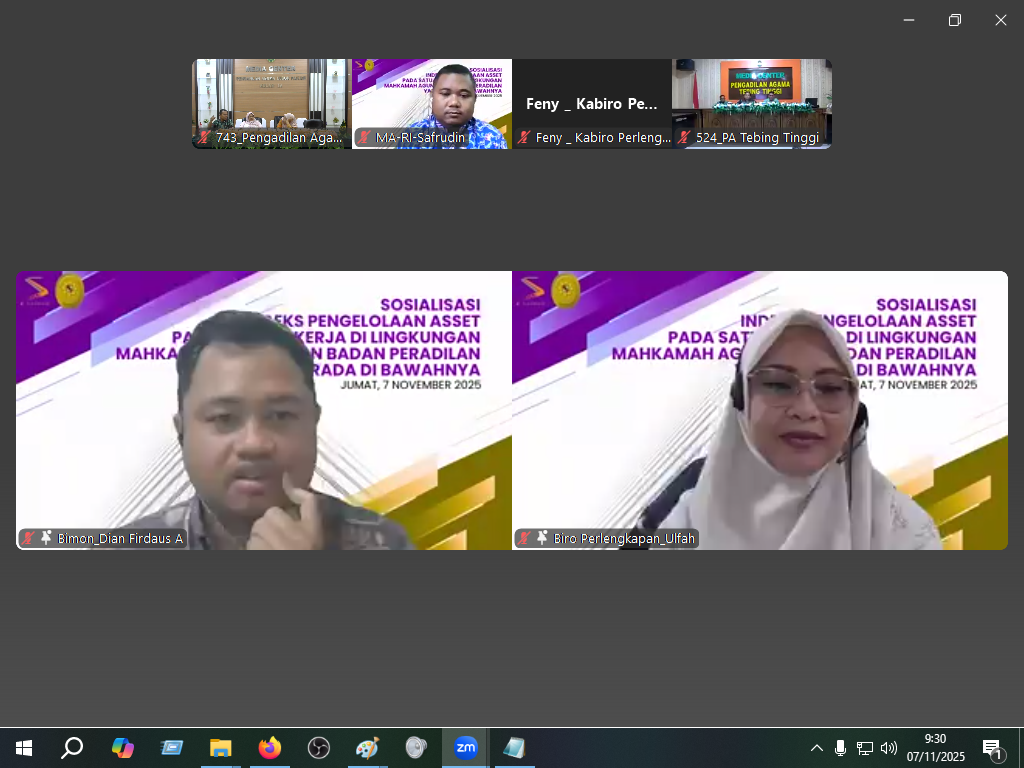The width and height of the screenshot is (1024, 768).
Task: Click the muted mic icon on Bimon_Dian Firdaus
Action: click(x=29, y=538)
